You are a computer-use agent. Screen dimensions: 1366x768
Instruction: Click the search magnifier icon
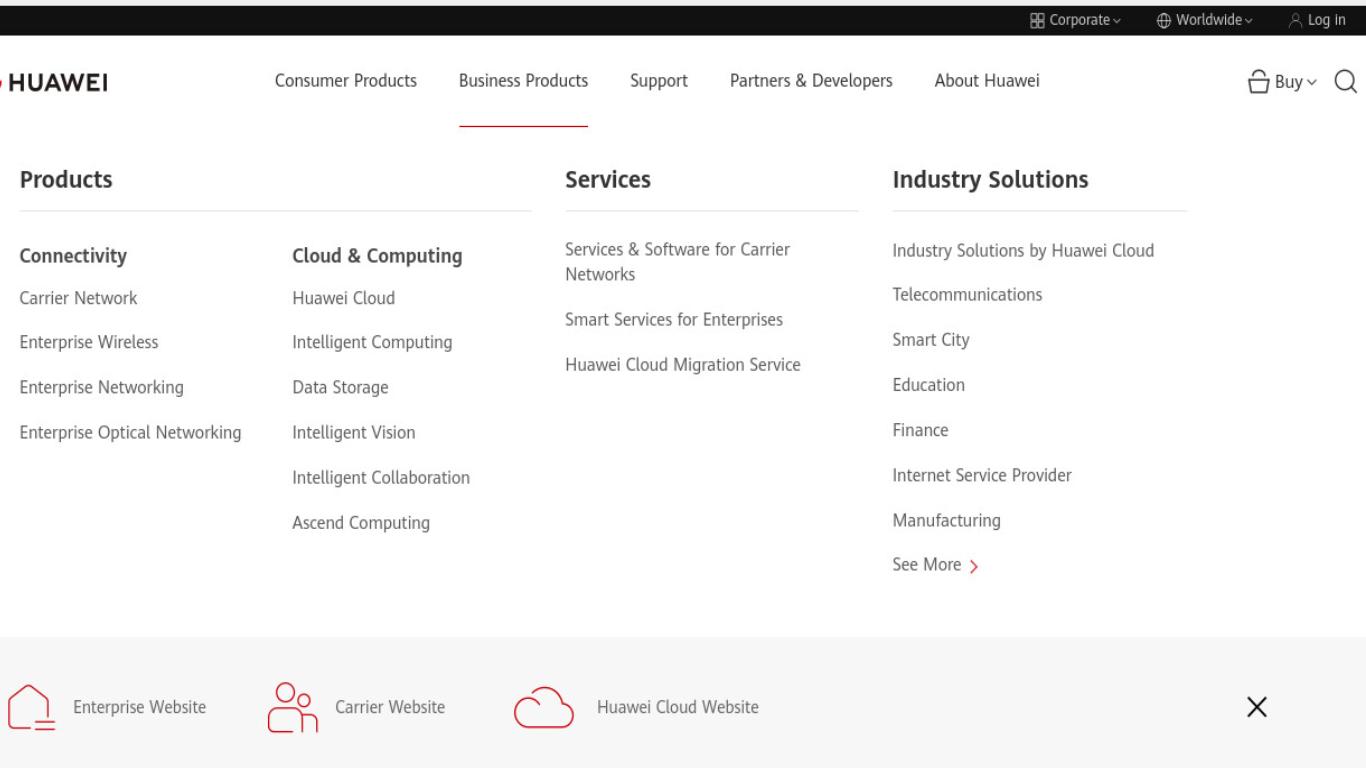(1346, 81)
